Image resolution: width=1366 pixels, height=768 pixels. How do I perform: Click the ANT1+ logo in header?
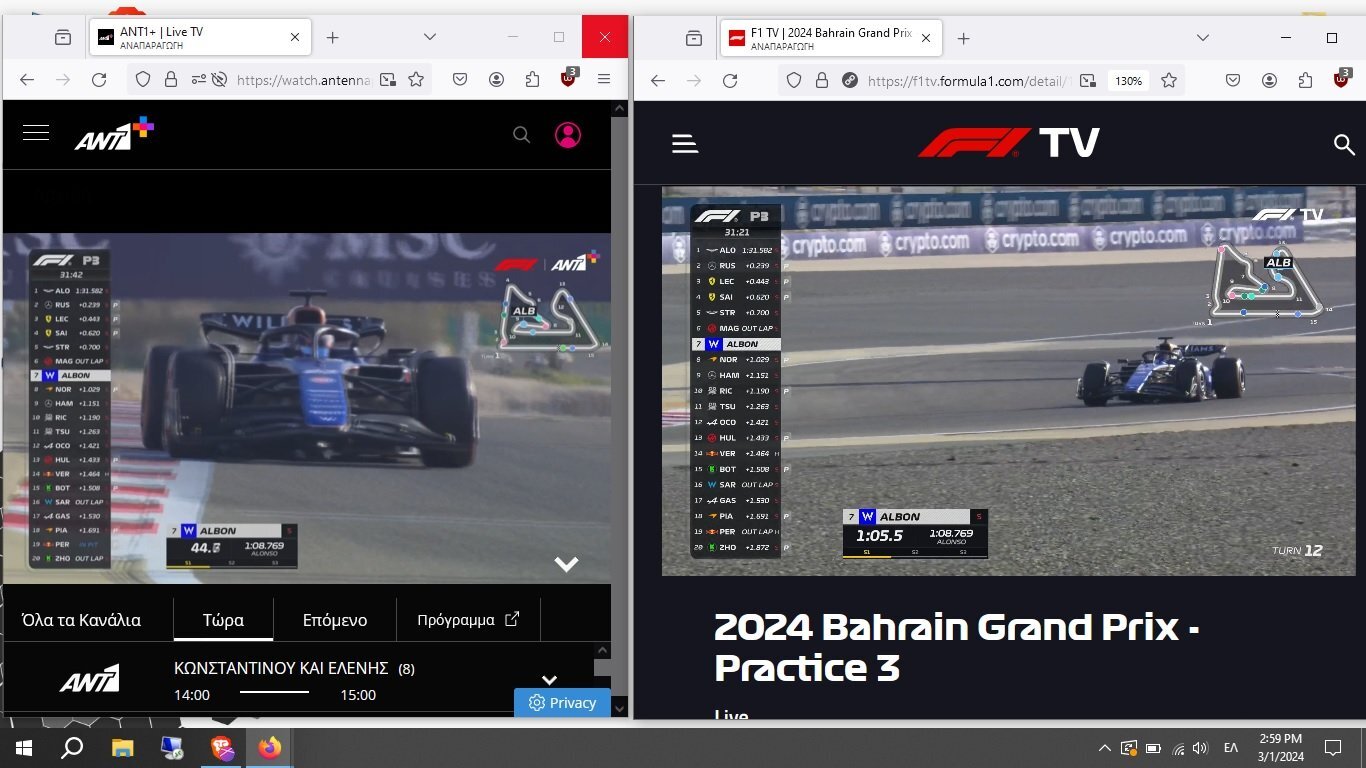[114, 134]
